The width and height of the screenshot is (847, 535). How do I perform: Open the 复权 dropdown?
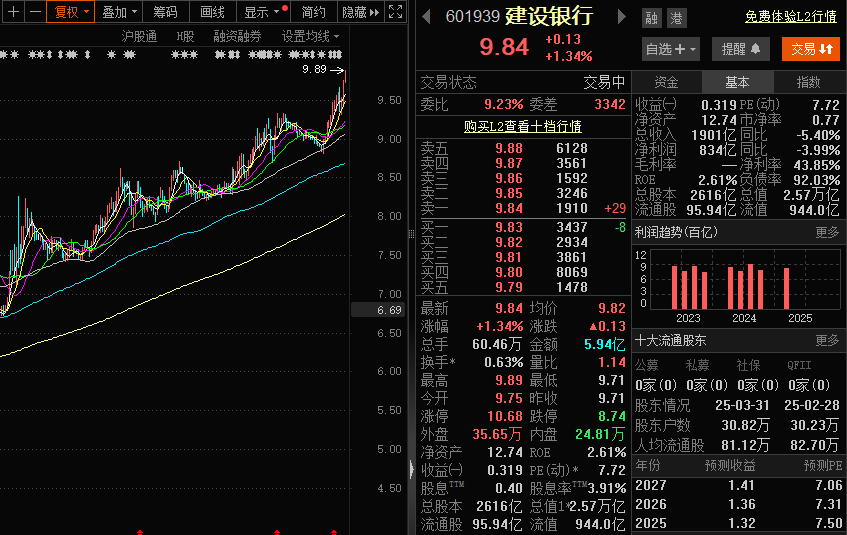pyautogui.click(x=71, y=11)
